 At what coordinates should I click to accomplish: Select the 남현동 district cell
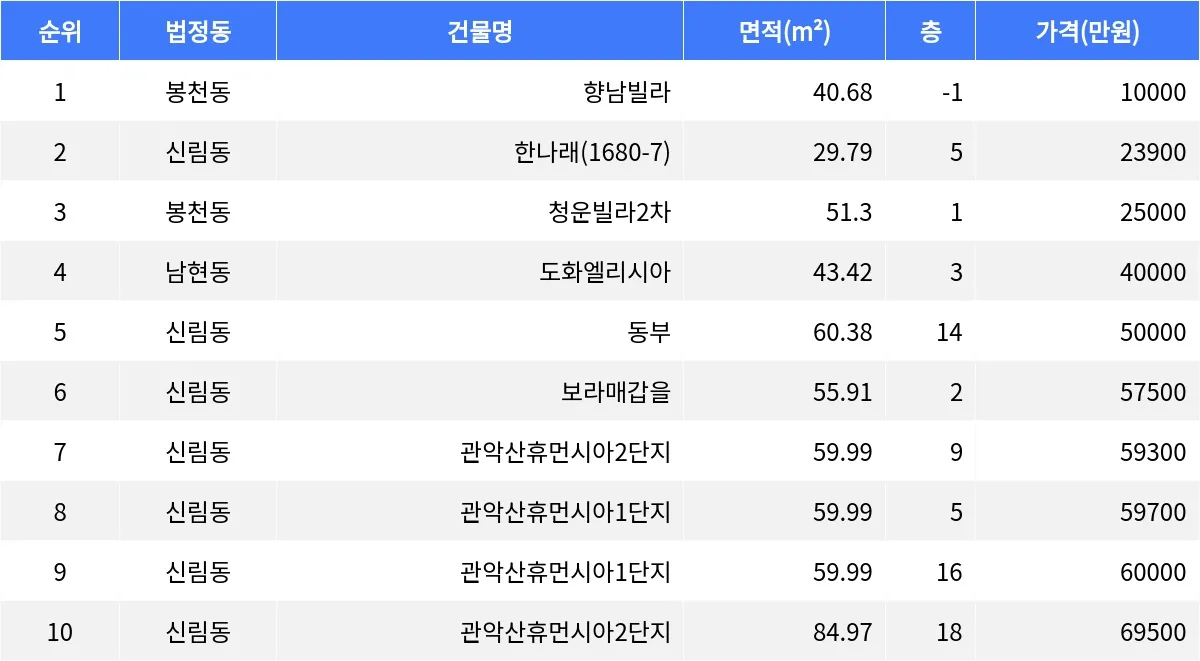pos(198,272)
